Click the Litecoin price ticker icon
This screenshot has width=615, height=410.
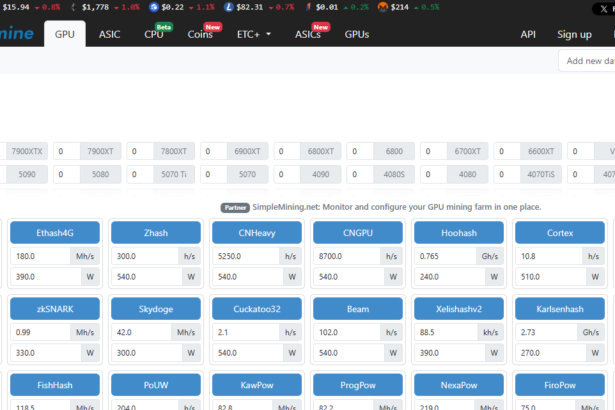pyautogui.click(x=229, y=7)
